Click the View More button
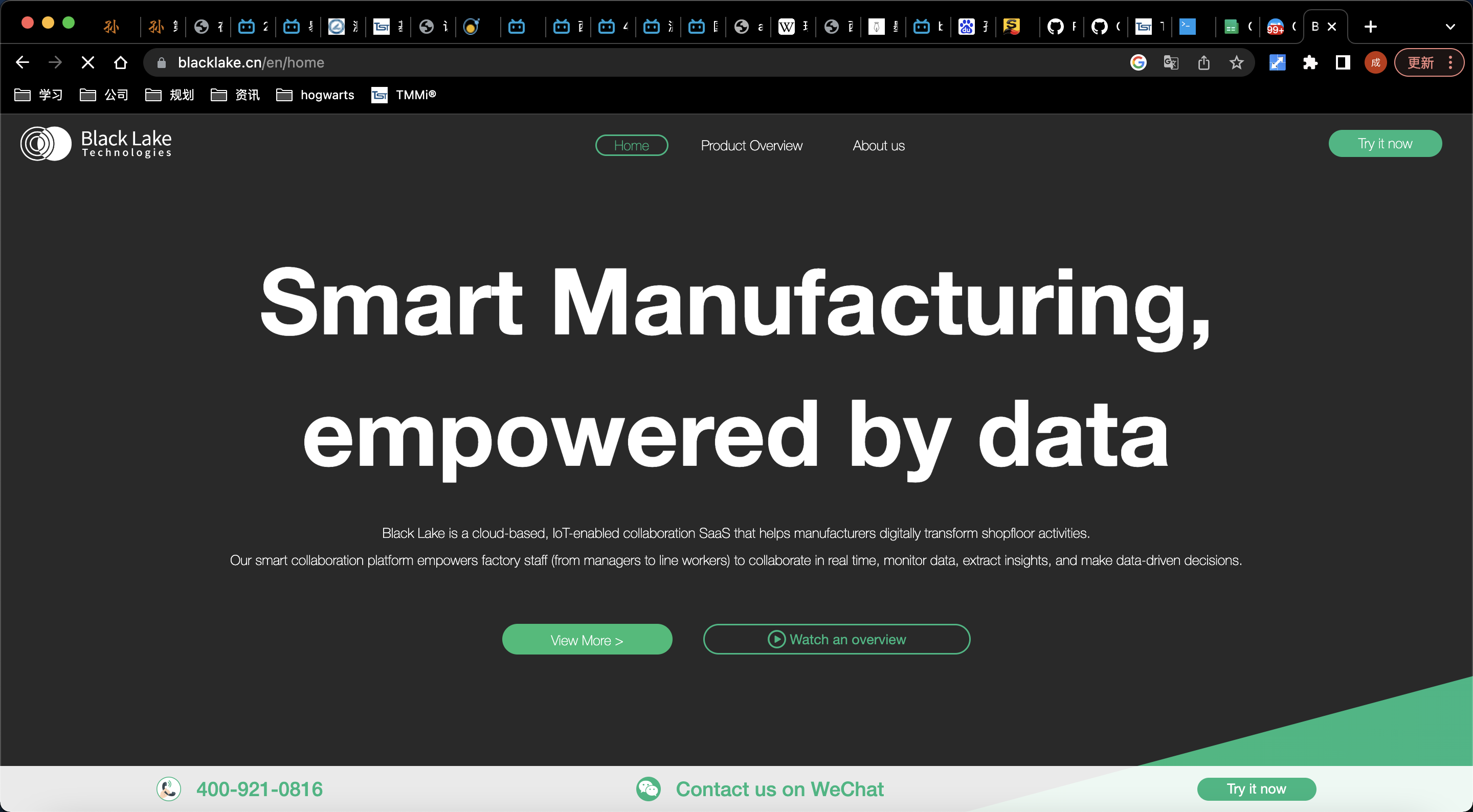This screenshot has width=1473, height=812. [x=587, y=639]
